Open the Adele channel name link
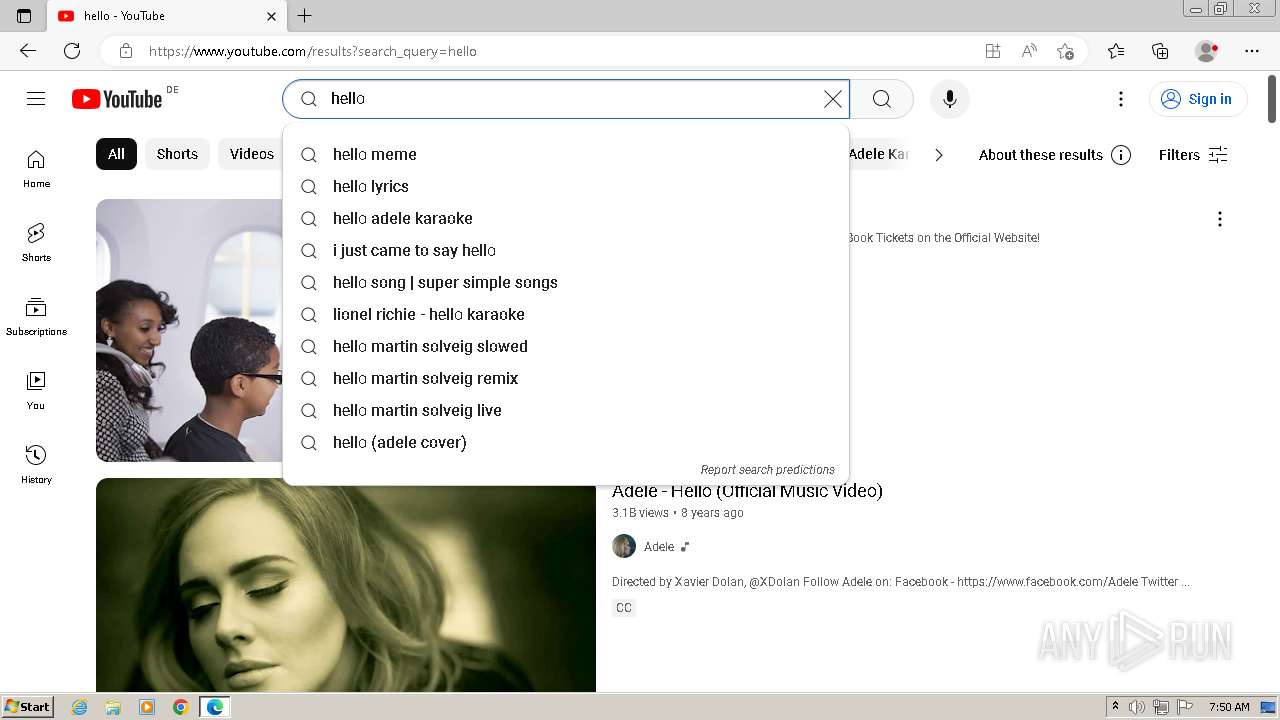 tap(659, 547)
